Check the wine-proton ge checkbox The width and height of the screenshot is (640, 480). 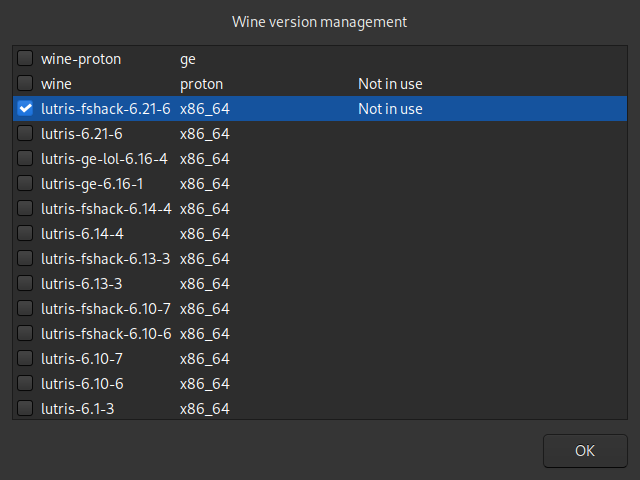25,58
